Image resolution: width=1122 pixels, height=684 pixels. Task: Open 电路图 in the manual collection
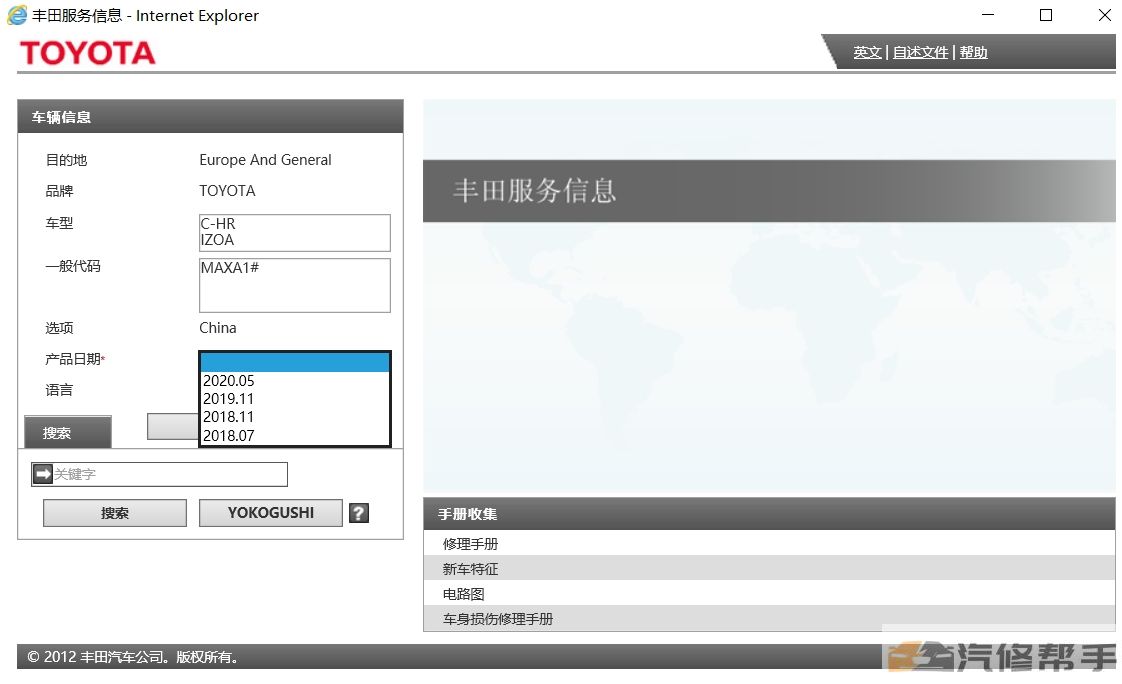coord(769,594)
